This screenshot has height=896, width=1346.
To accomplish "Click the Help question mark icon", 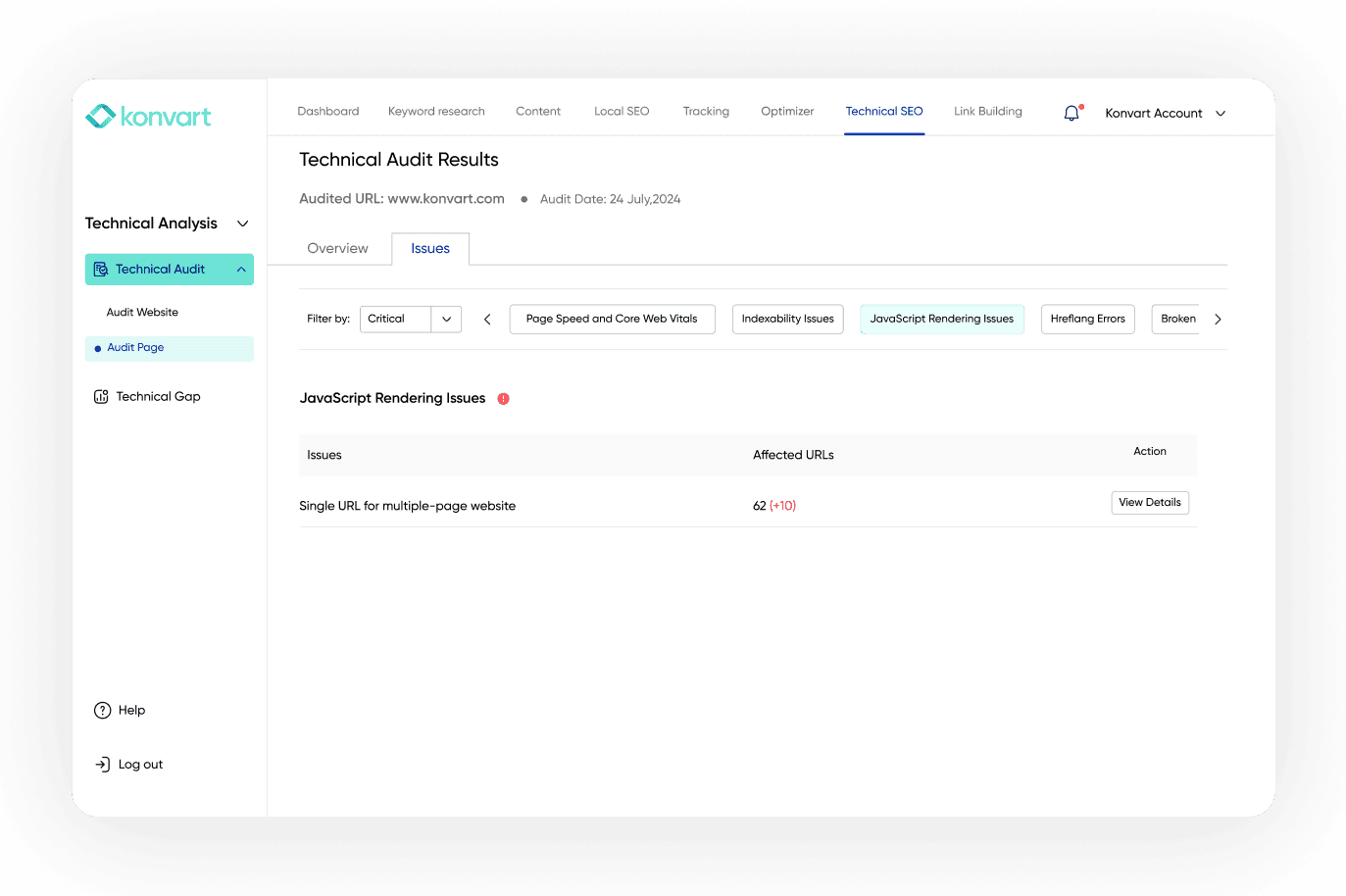I will 102,711.
